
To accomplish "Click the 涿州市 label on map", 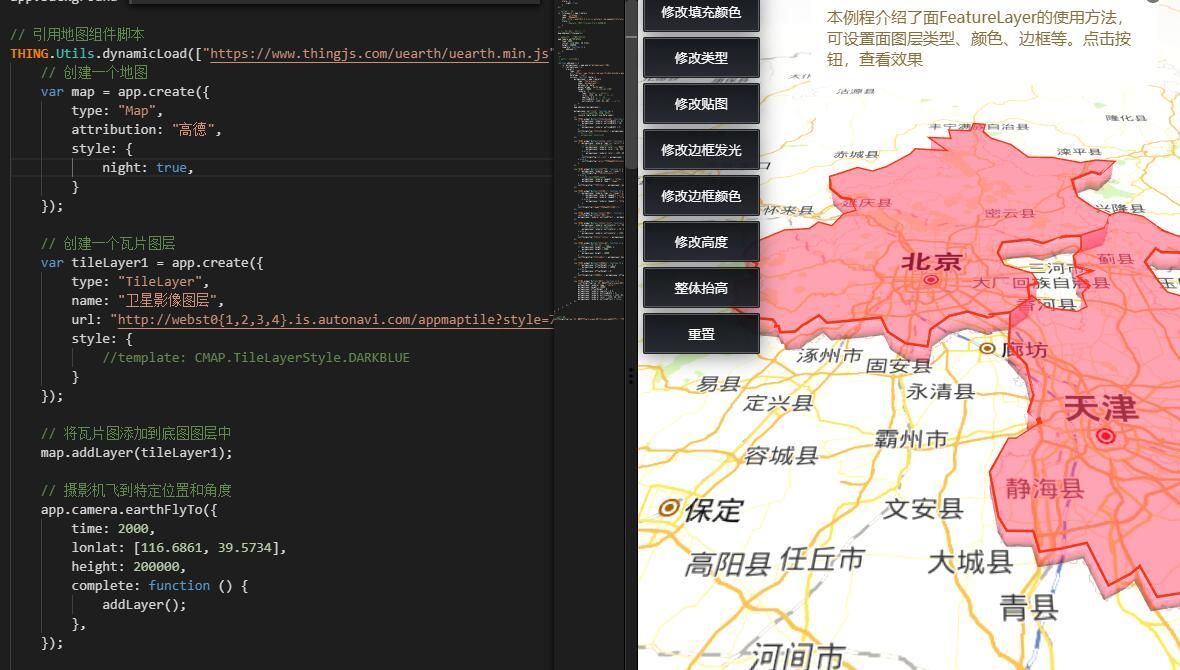I will tap(829, 355).
